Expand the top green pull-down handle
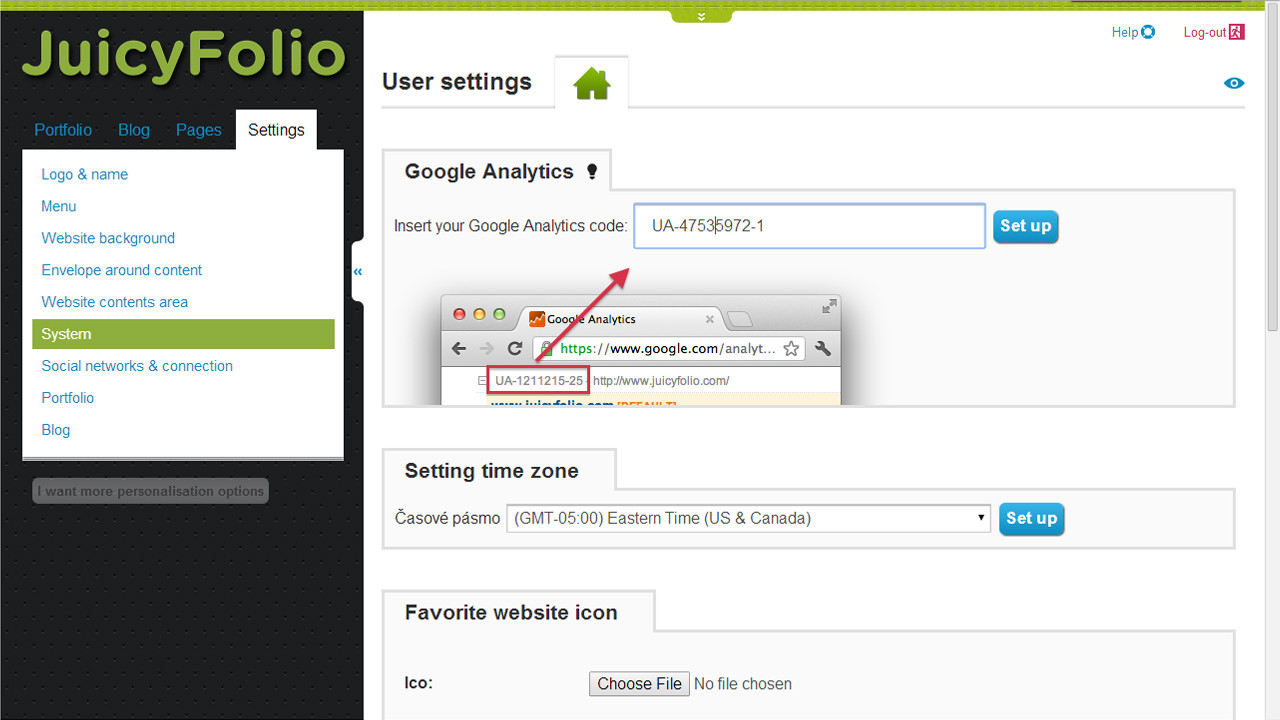The image size is (1280, 720). click(701, 16)
